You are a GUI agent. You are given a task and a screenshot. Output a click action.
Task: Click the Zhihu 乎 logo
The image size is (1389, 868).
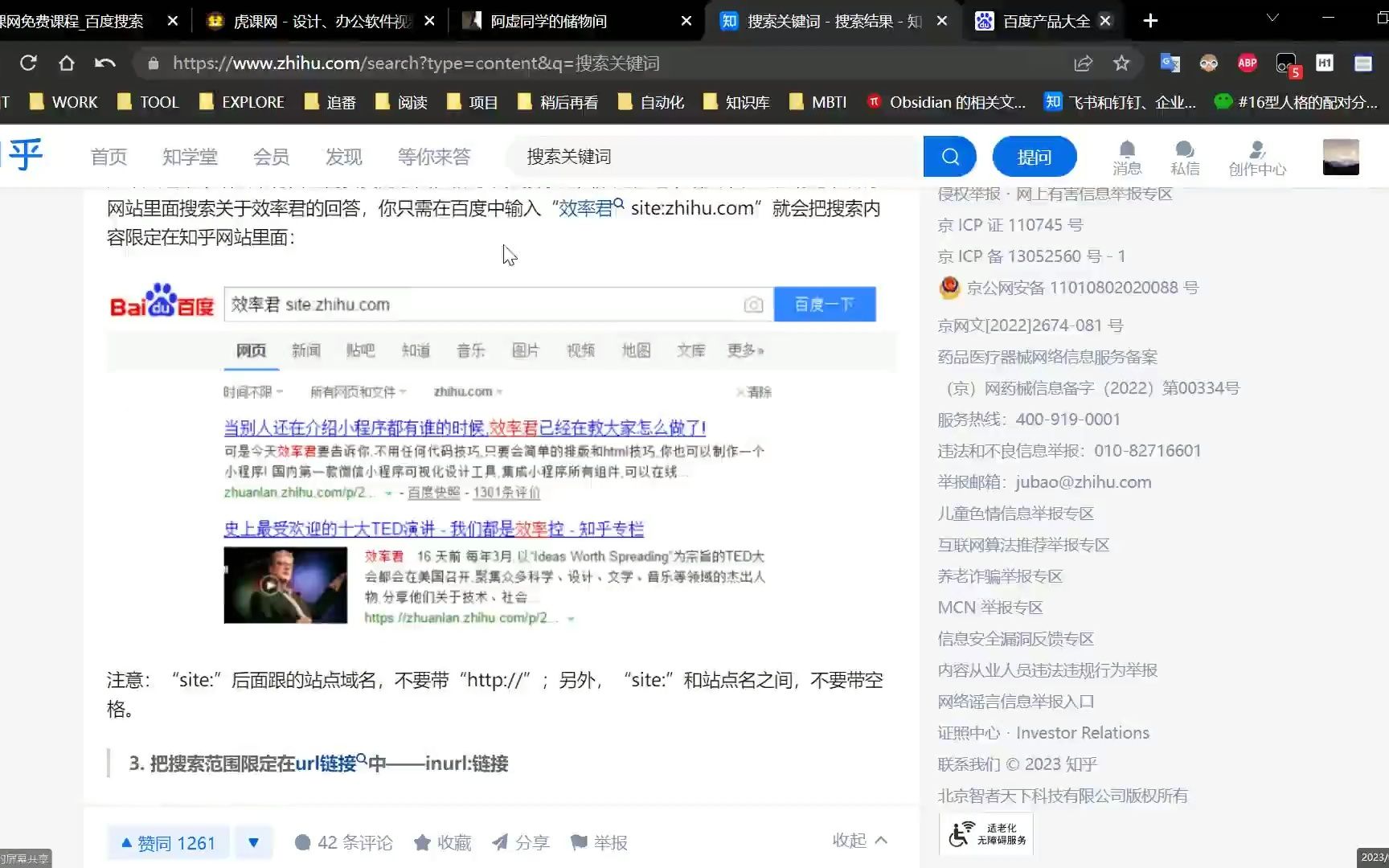(x=23, y=154)
